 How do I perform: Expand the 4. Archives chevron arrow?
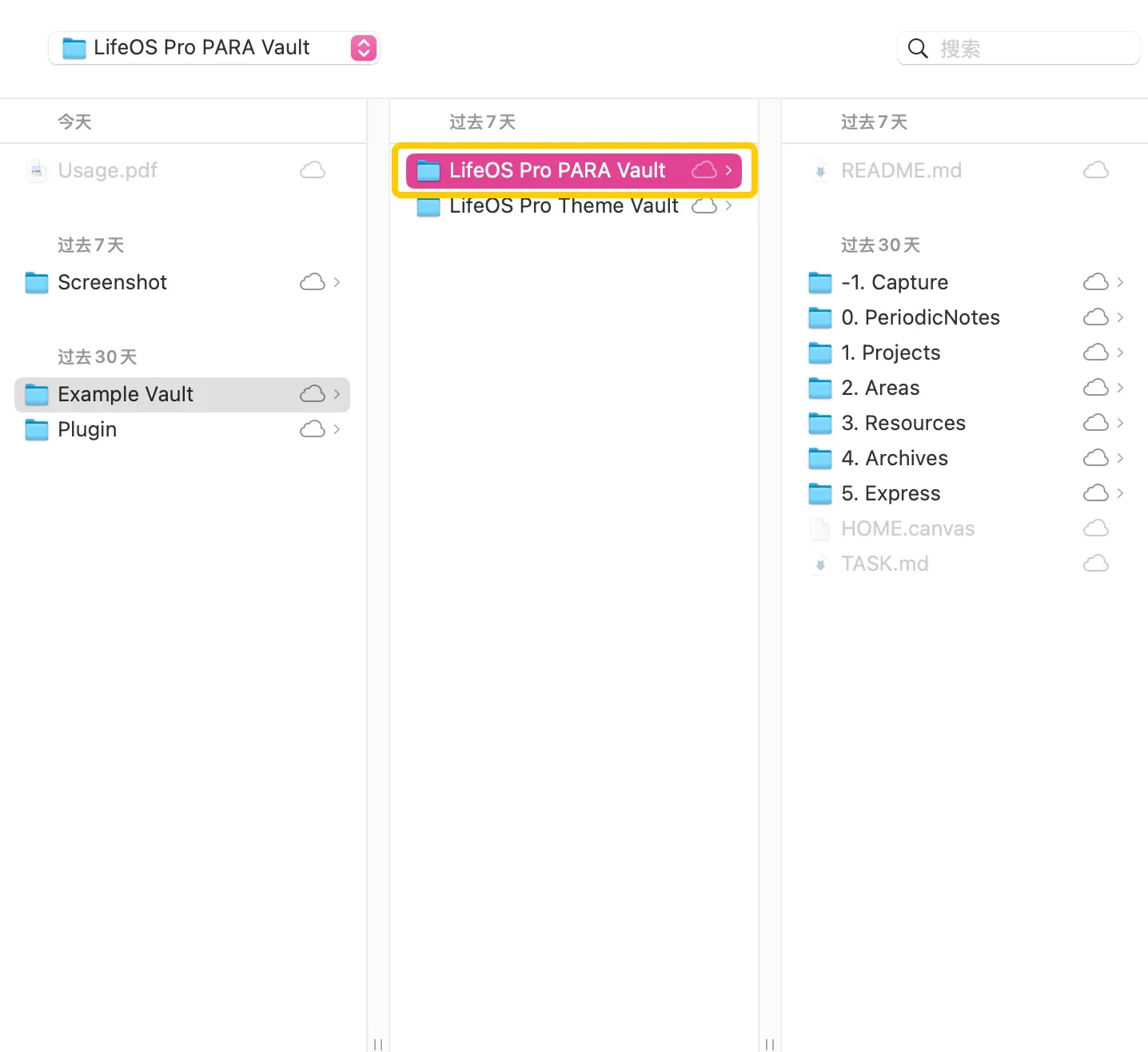coord(1120,459)
